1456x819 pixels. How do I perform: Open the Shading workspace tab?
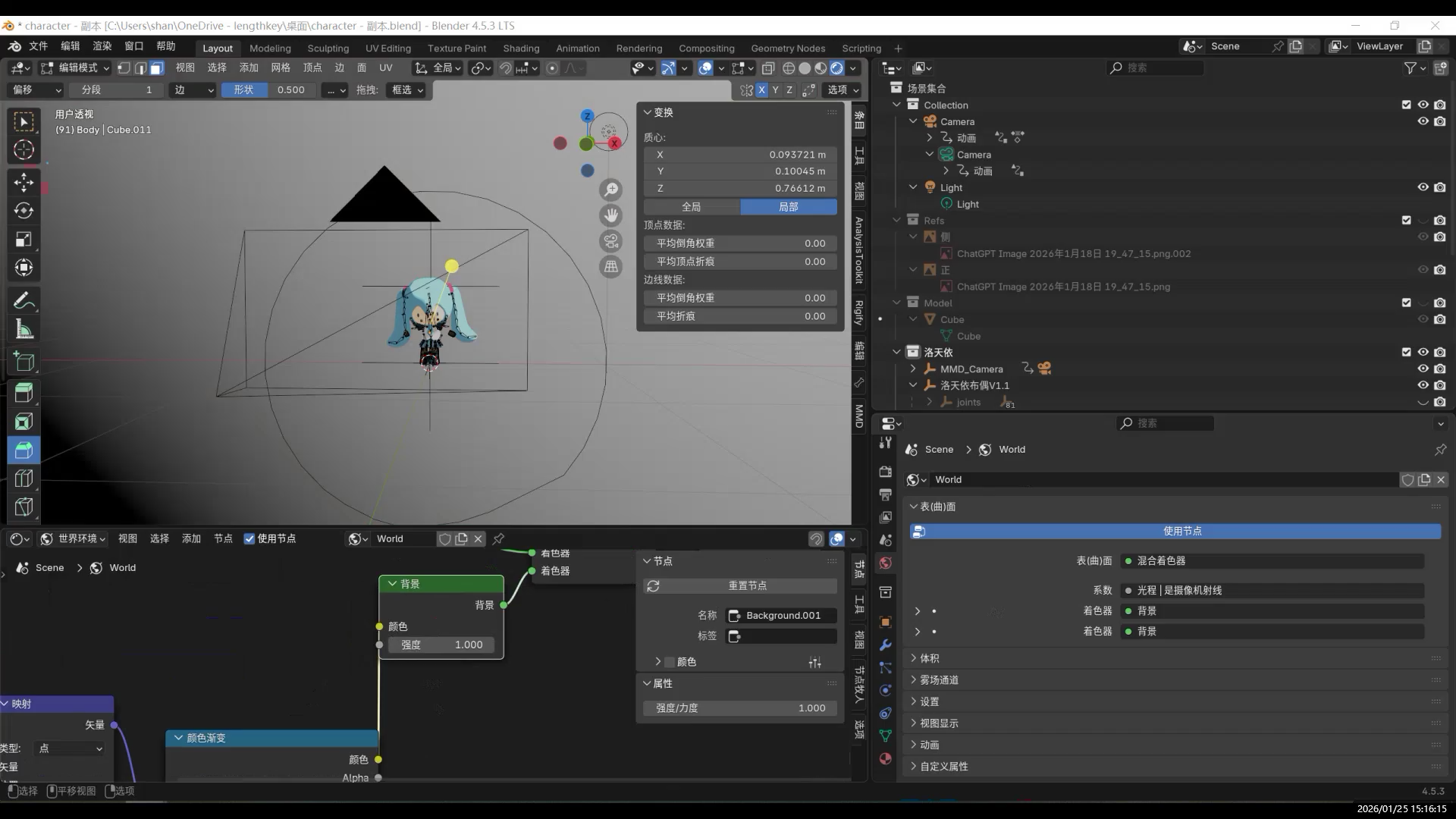(521, 48)
